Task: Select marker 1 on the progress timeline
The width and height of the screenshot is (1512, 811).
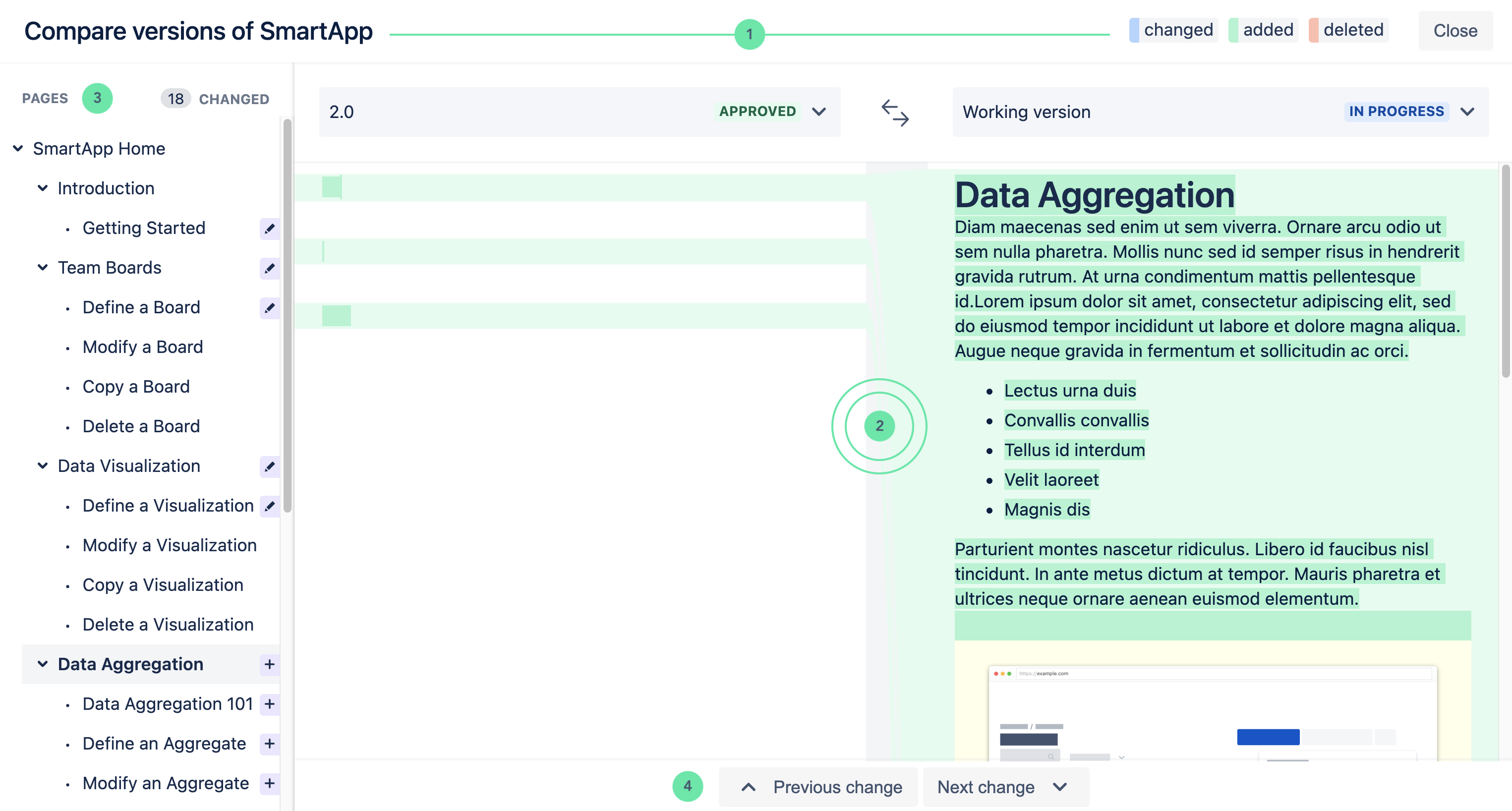Action: pos(750,34)
